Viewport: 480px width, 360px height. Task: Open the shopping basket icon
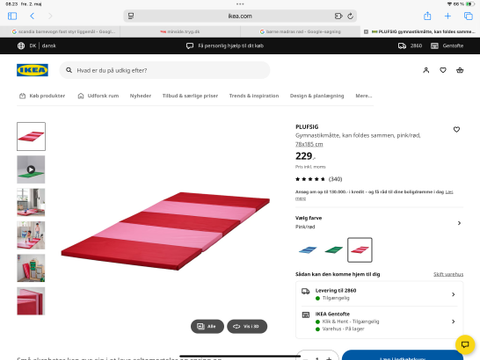pos(460,70)
